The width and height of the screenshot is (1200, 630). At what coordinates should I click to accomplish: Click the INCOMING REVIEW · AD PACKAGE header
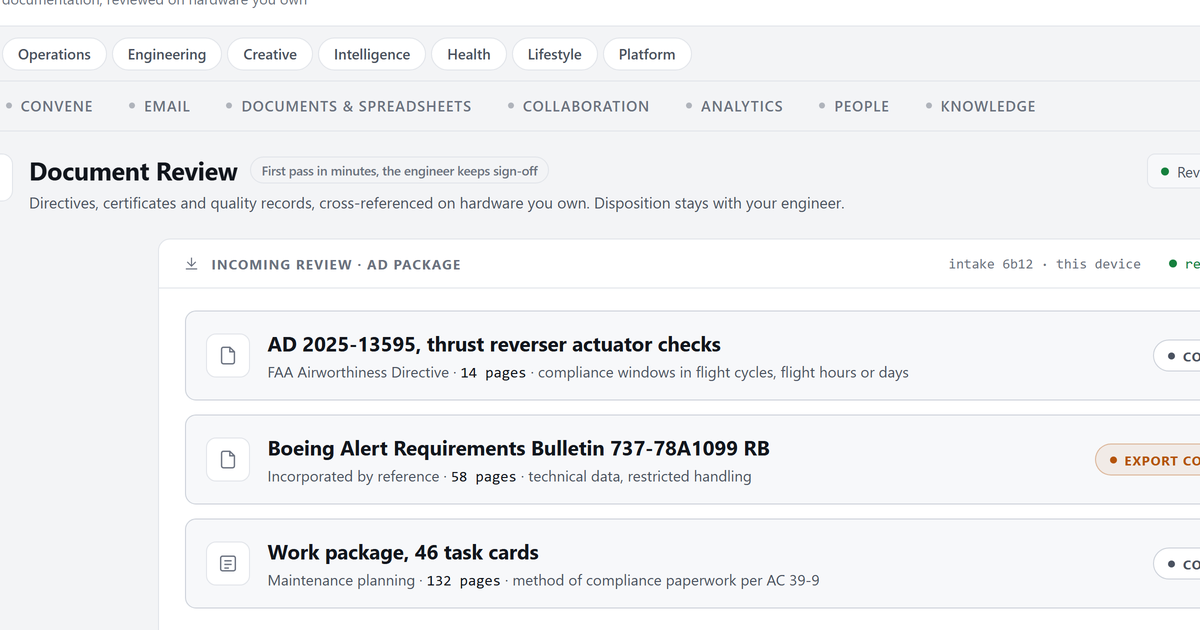[x=336, y=265]
